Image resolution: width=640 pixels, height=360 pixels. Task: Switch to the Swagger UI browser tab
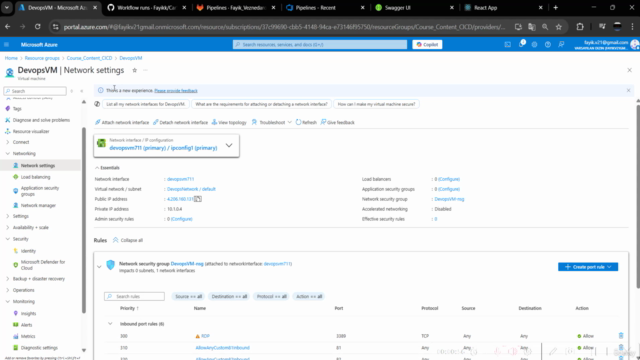point(413,8)
